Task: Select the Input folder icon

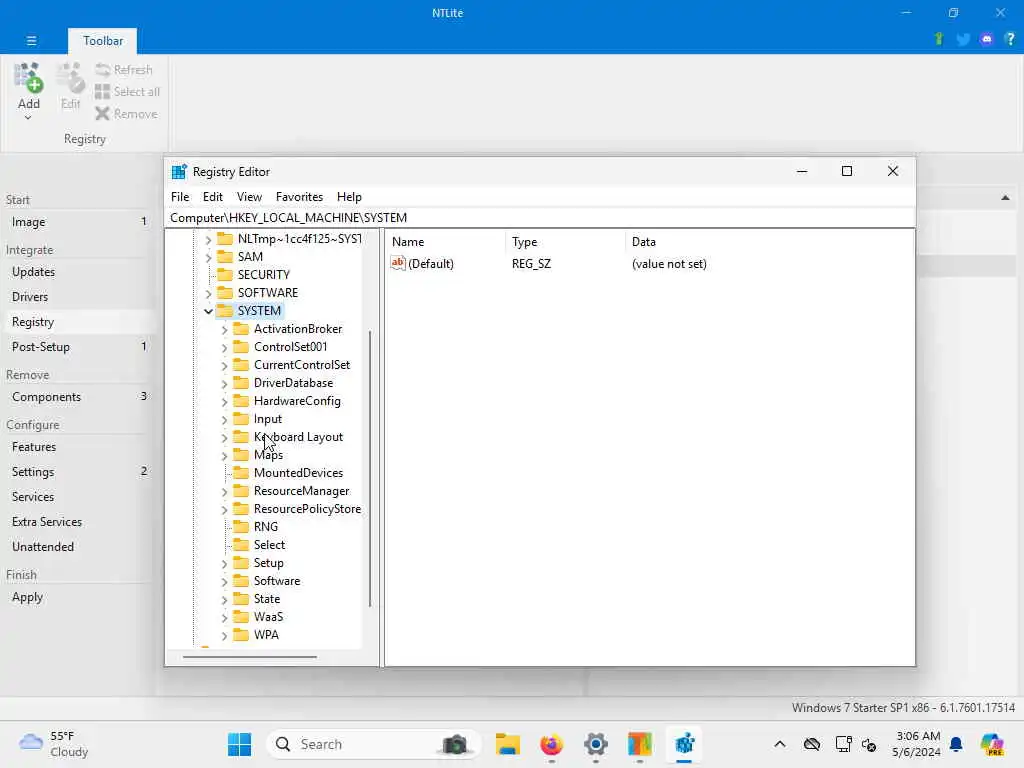Action: point(241,419)
